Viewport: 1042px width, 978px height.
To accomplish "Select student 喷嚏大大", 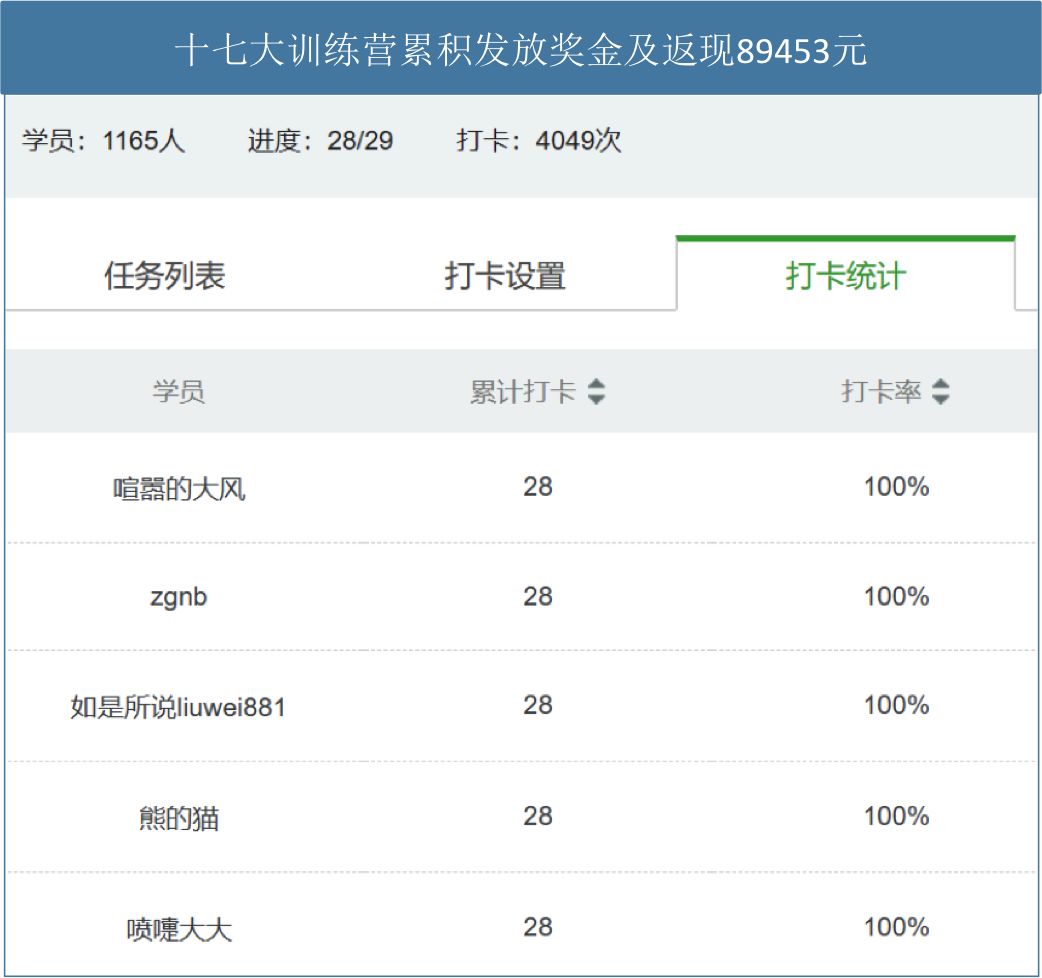I will tap(179, 929).
